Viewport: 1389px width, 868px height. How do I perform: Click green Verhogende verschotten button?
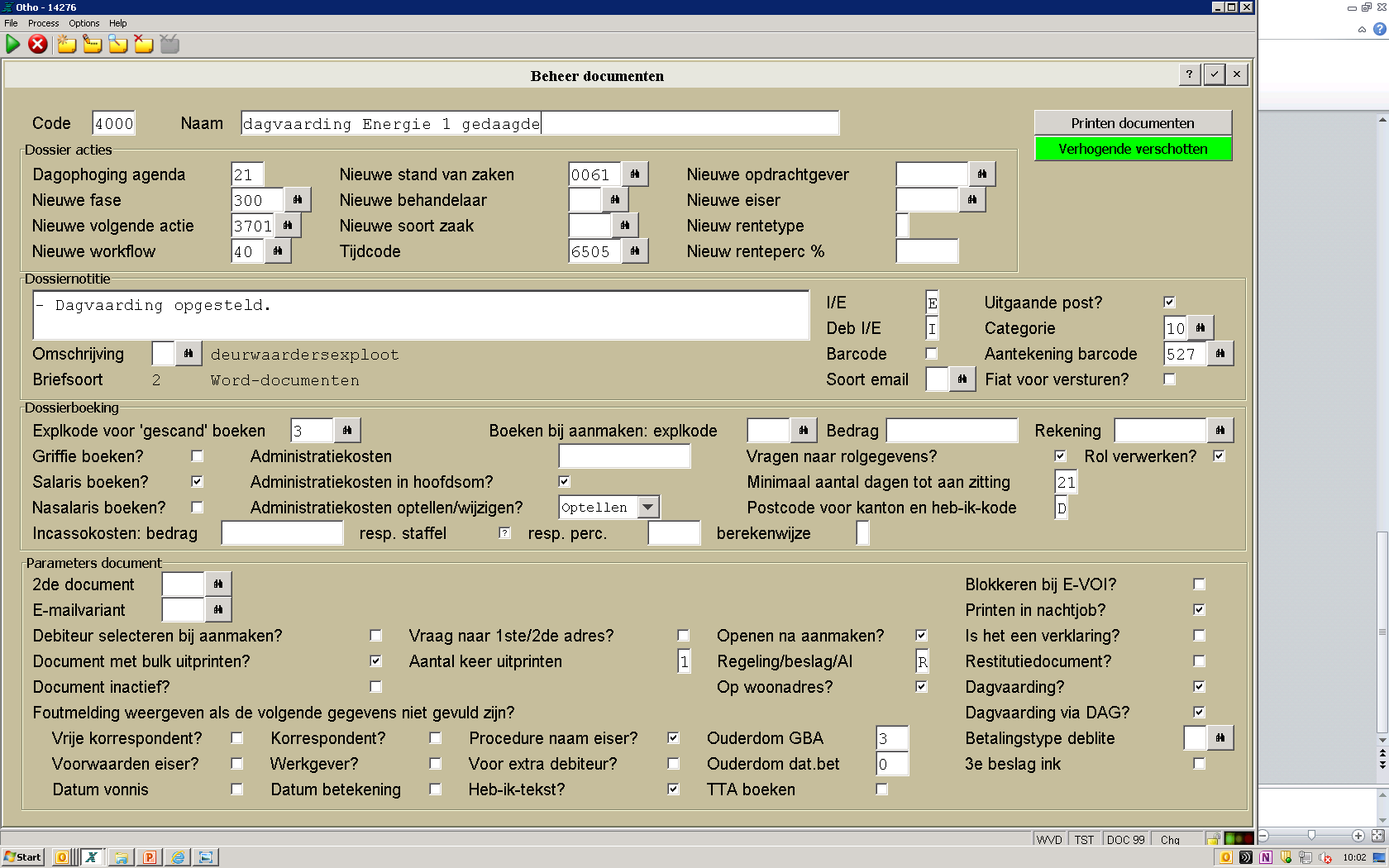point(1133,149)
